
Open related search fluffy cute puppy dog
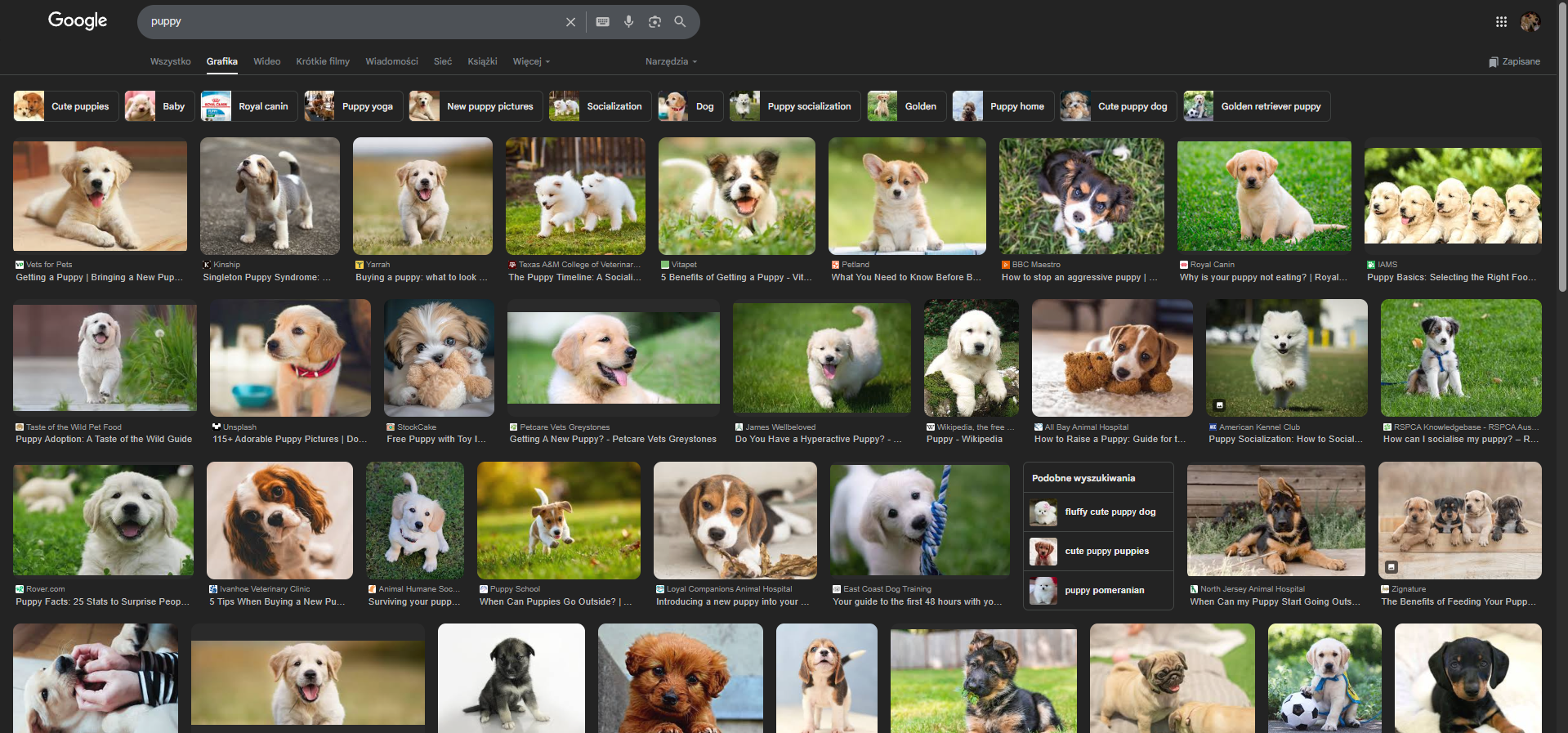coord(1098,512)
